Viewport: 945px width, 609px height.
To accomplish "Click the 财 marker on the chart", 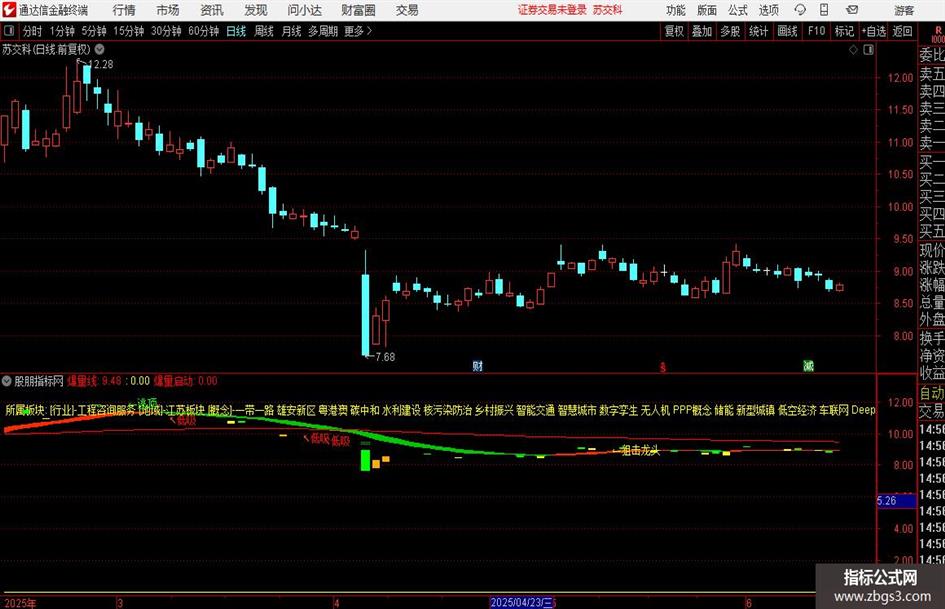I will tap(477, 366).
